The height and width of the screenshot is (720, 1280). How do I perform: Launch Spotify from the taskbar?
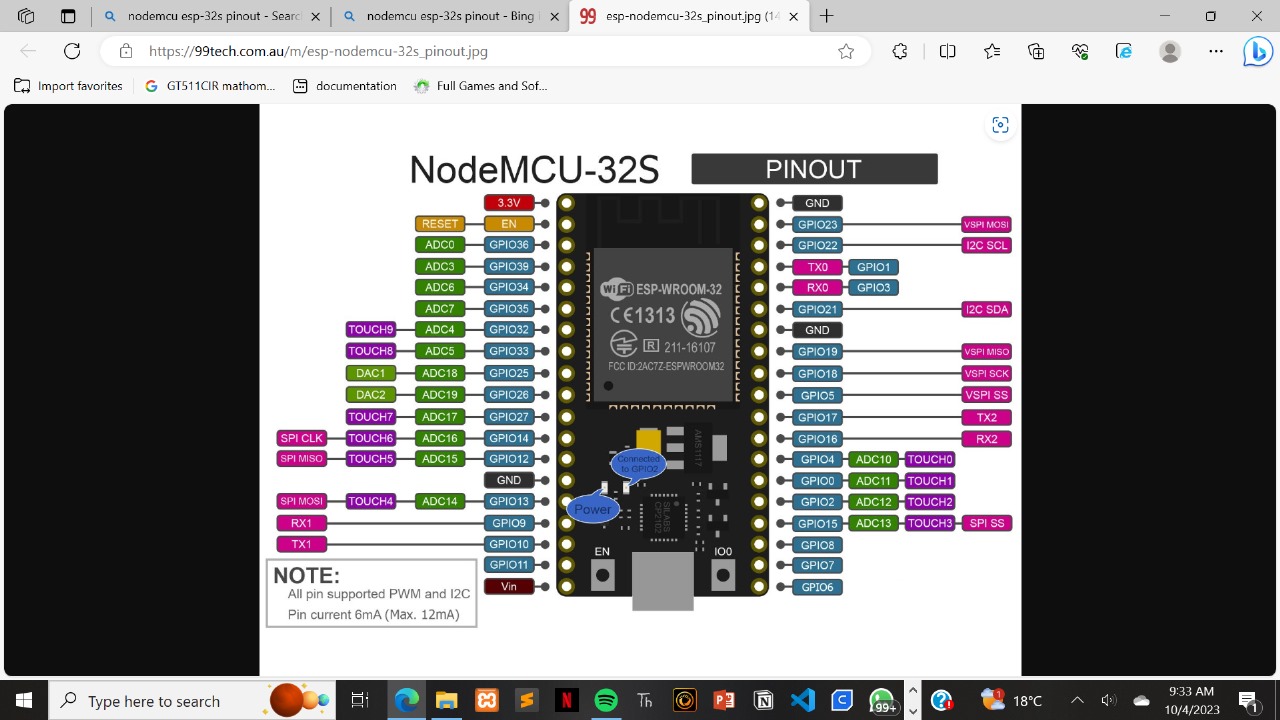606,700
